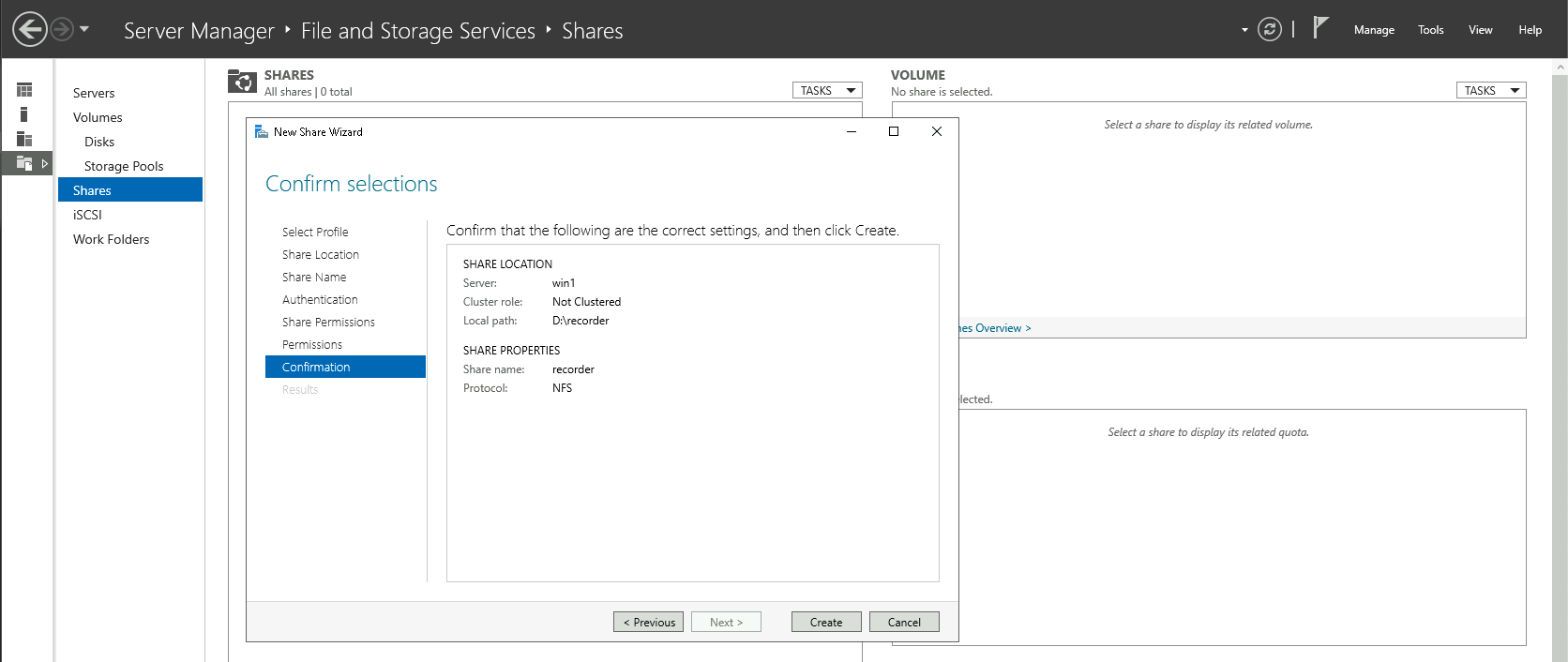This screenshot has height=662, width=1568.
Task: Open the View menu
Action: pyautogui.click(x=1480, y=30)
